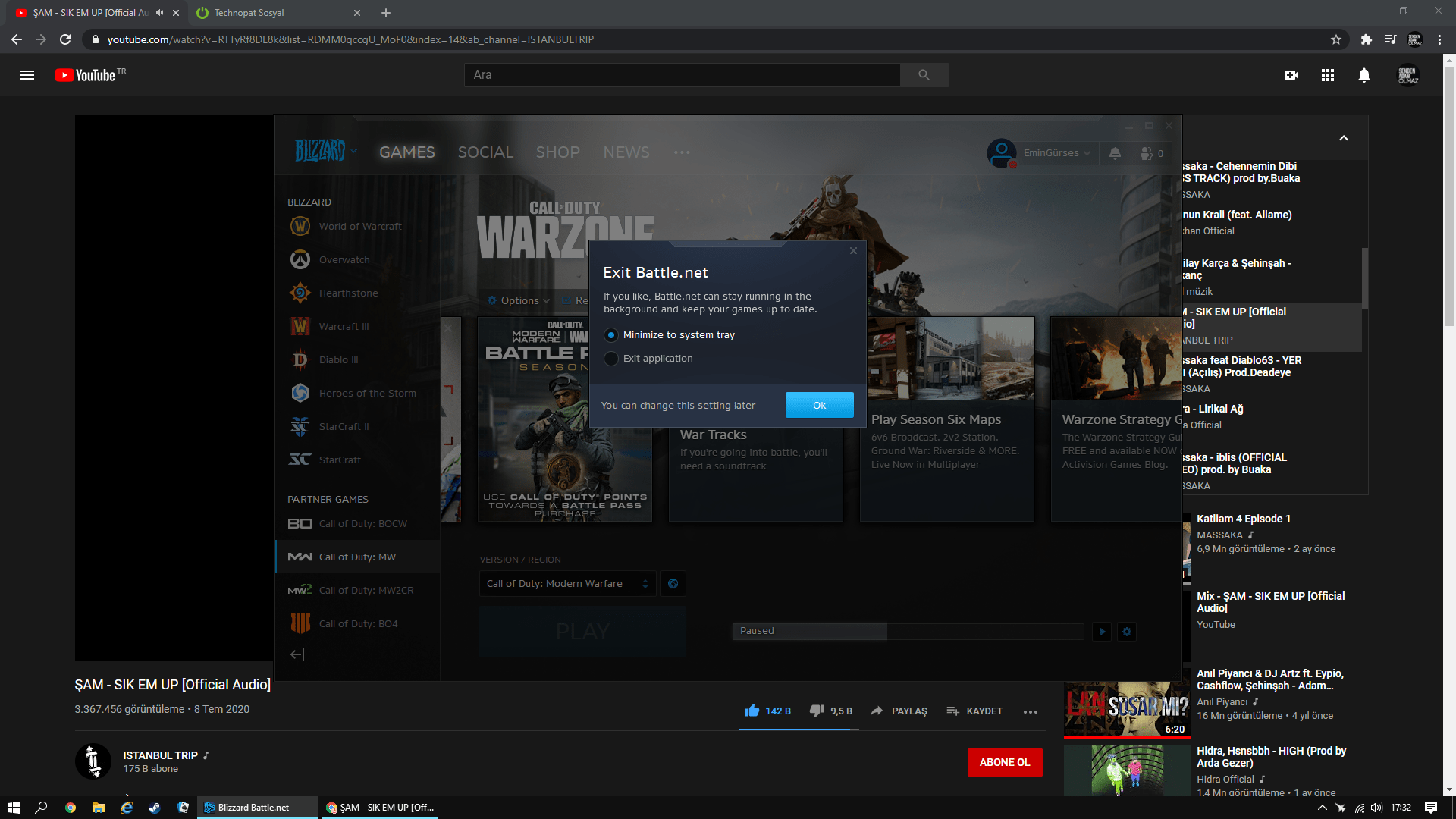Collapse the YouTube playlist panel chevron
The height and width of the screenshot is (819, 1456).
(x=1343, y=138)
